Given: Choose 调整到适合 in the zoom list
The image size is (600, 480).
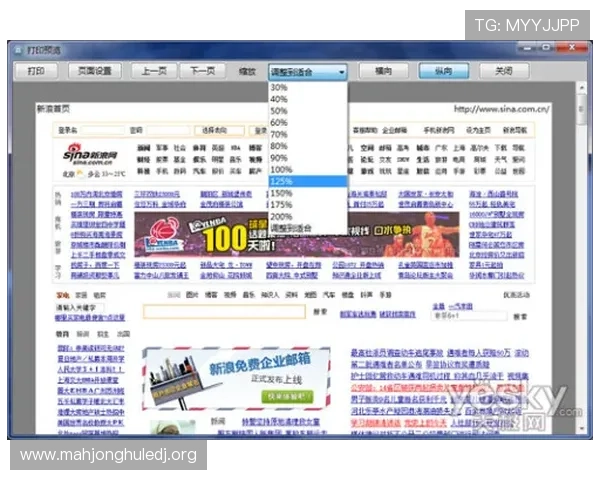Looking at the screenshot, I should 308,228.
